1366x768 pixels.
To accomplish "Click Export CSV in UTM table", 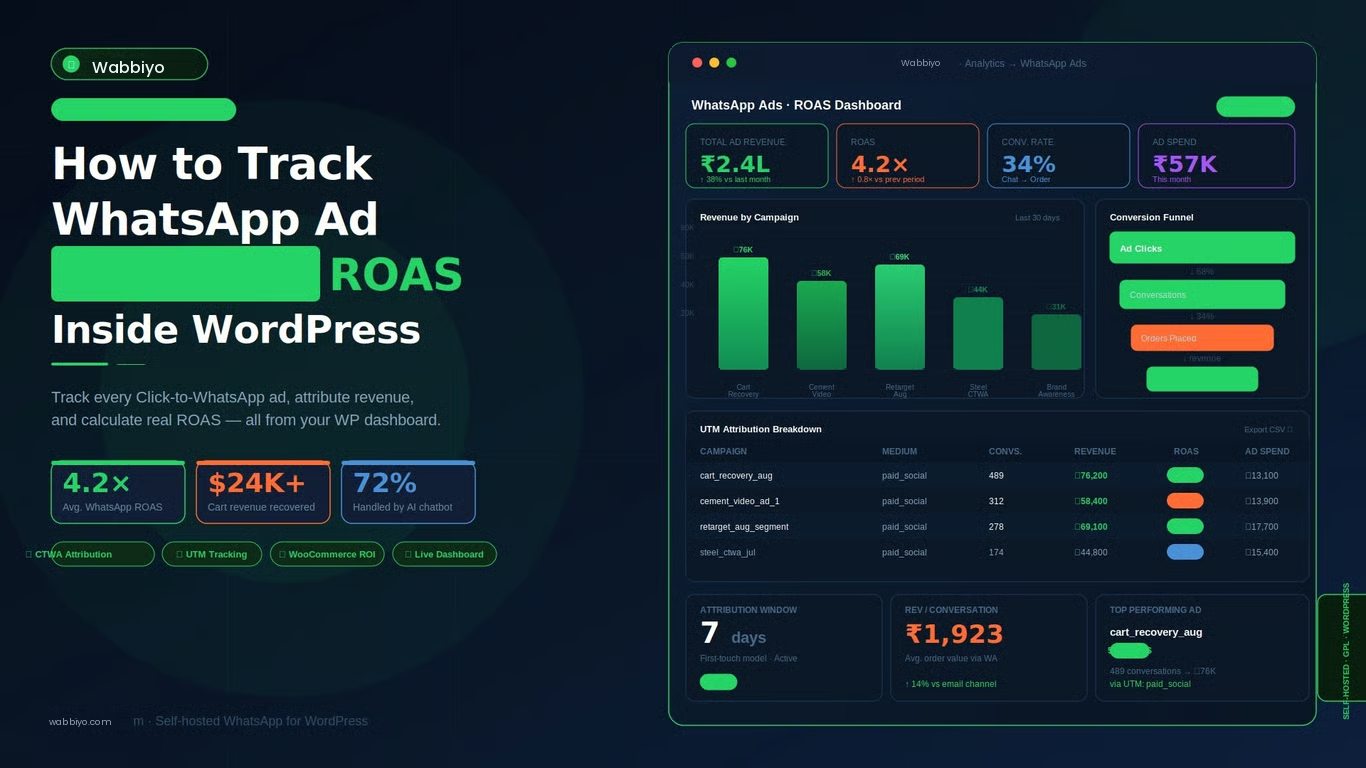I will (1268, 430).
